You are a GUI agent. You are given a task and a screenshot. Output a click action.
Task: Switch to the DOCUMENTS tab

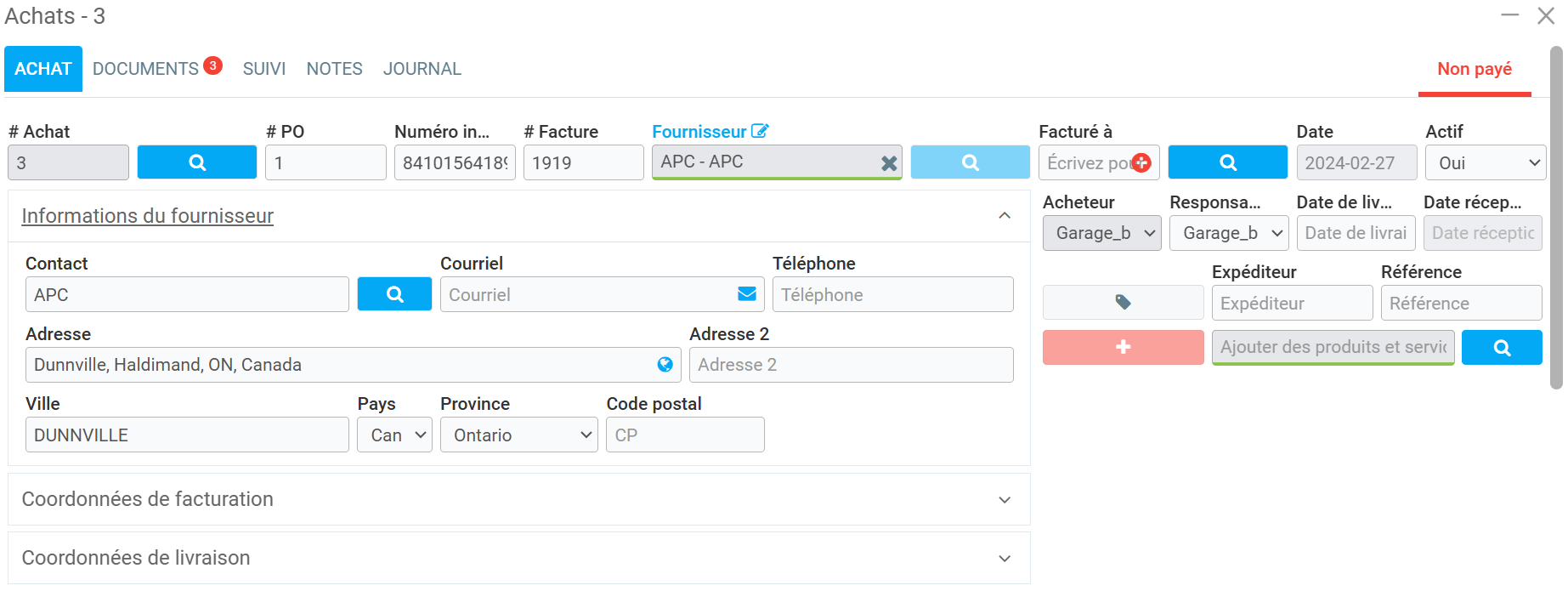click(145, 69)
